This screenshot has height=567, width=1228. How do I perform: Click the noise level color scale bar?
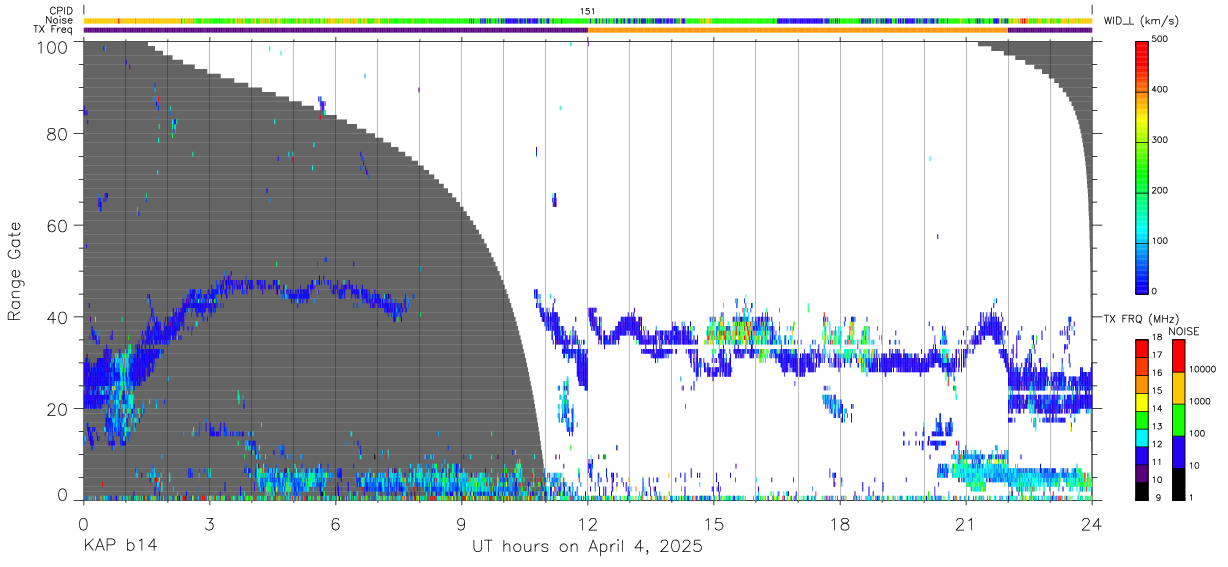(x=1178, y=420)
